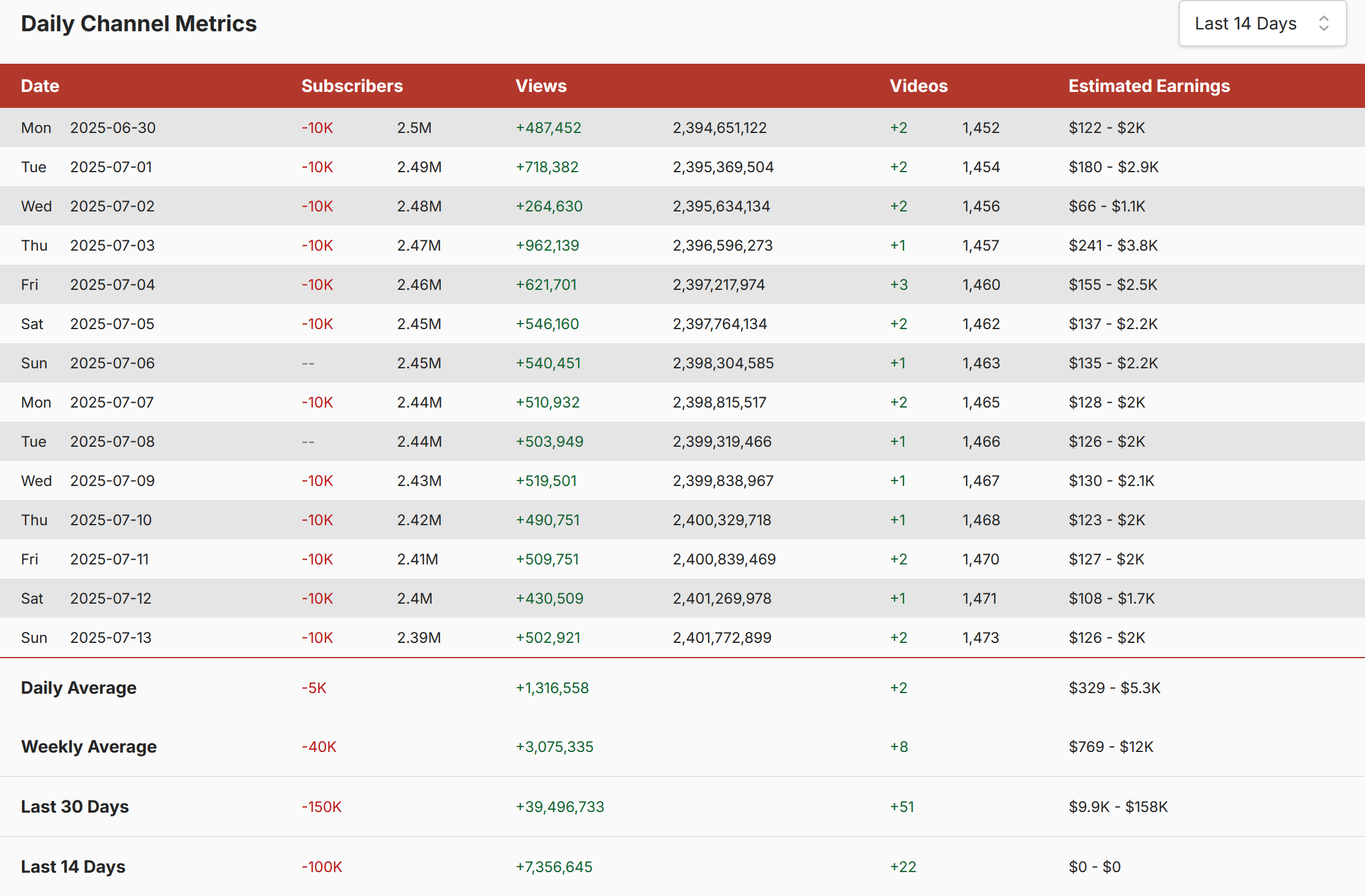Click views gain +264,630
This screenshot has width=1365, height=896.
click(549, 206)
